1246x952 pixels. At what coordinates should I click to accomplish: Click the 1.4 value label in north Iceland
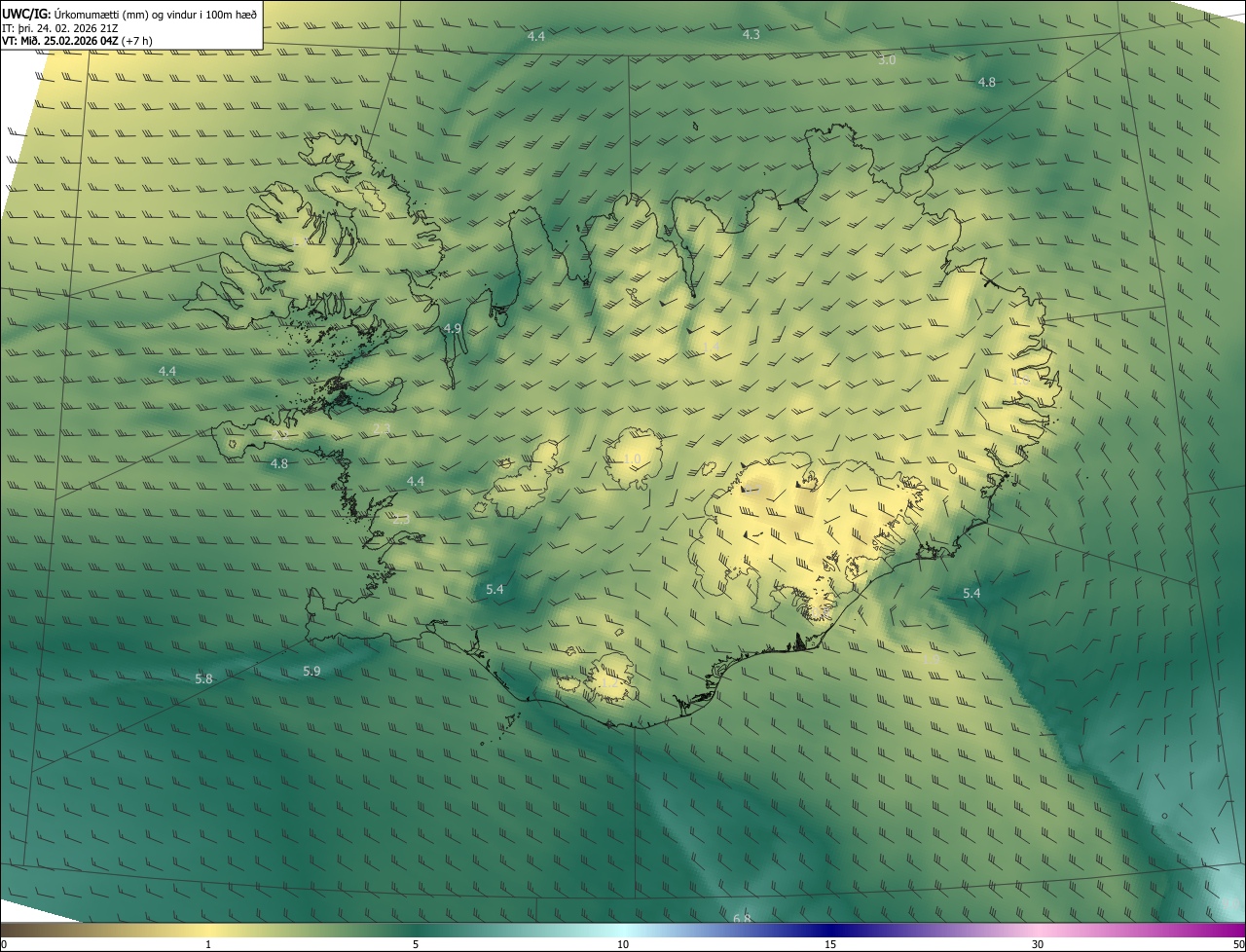tap(710, 347)
